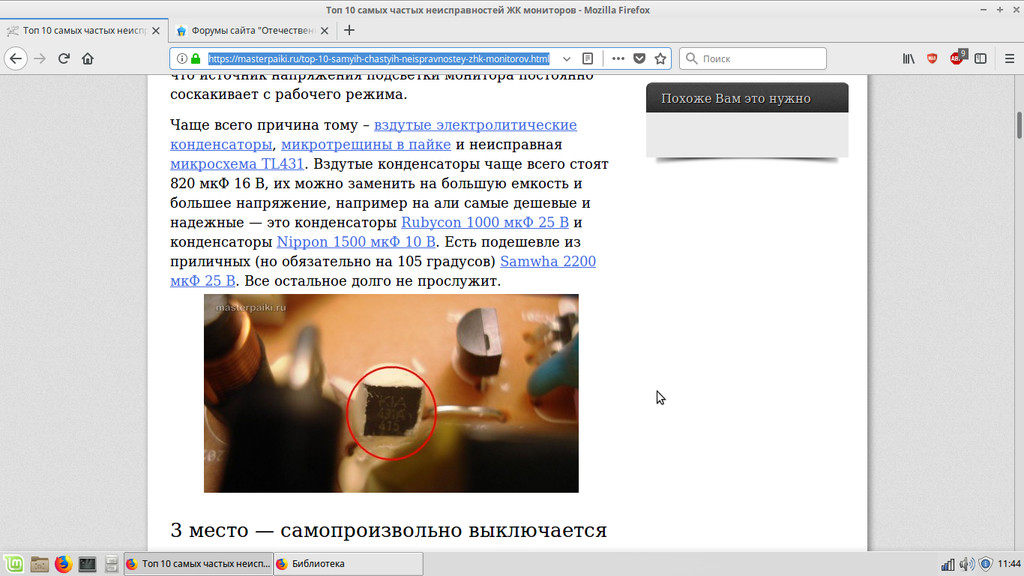Close the "Топ 10 самых частых" tab
Screen dimensions: 1024x576
click(x=155, y=30)
